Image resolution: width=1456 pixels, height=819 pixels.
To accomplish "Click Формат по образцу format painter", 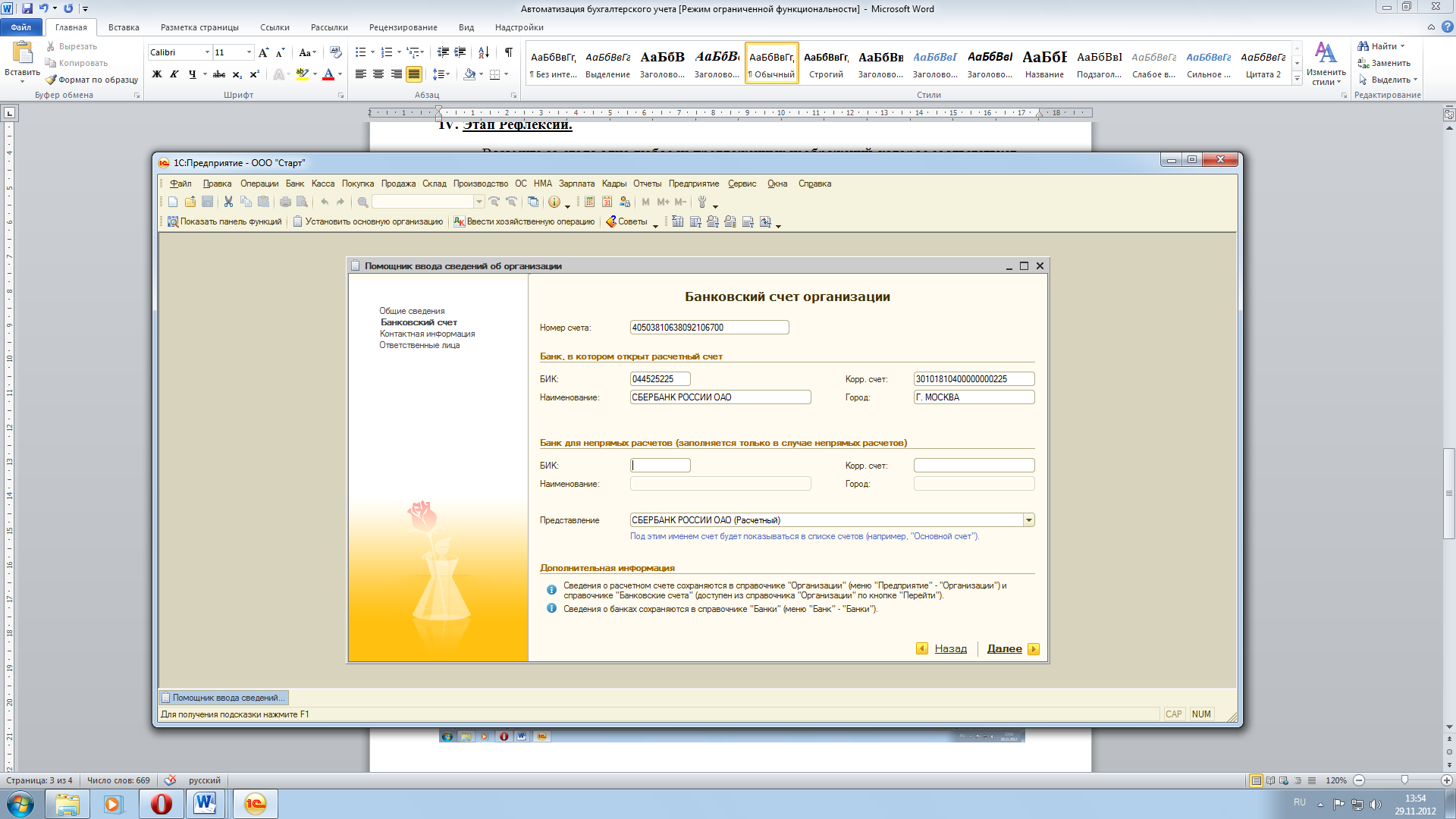I will pos(92,80).
